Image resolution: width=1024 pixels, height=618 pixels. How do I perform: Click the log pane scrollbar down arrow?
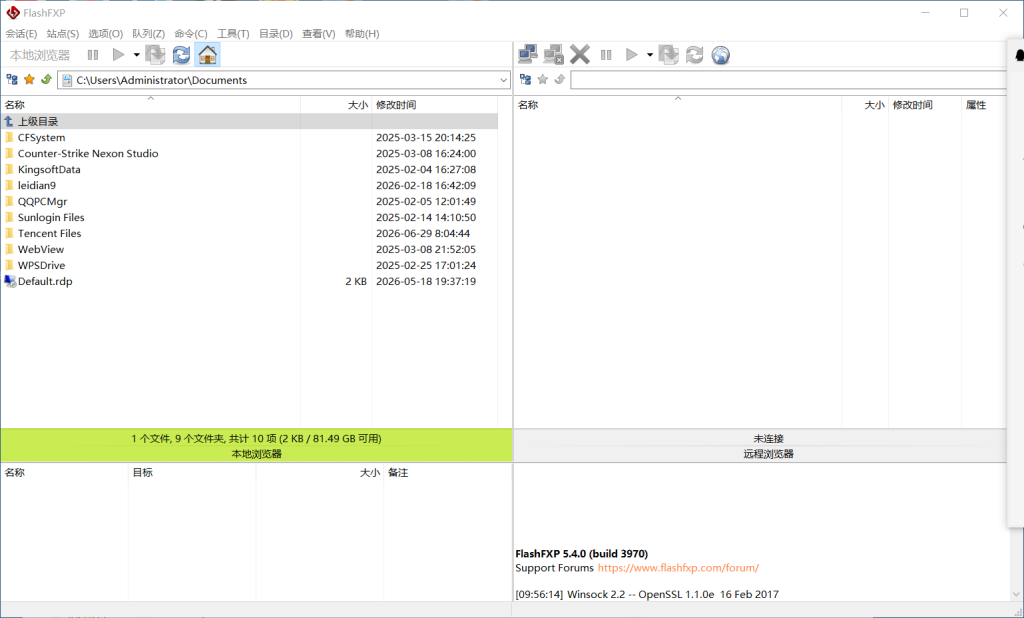coord(1016,594)
